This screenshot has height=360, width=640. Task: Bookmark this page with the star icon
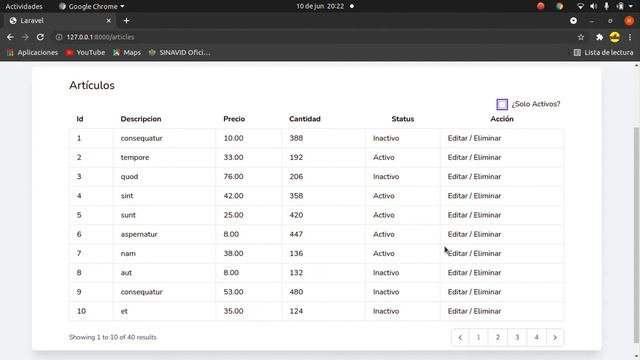pyautogui.click(x=581, y=37)
